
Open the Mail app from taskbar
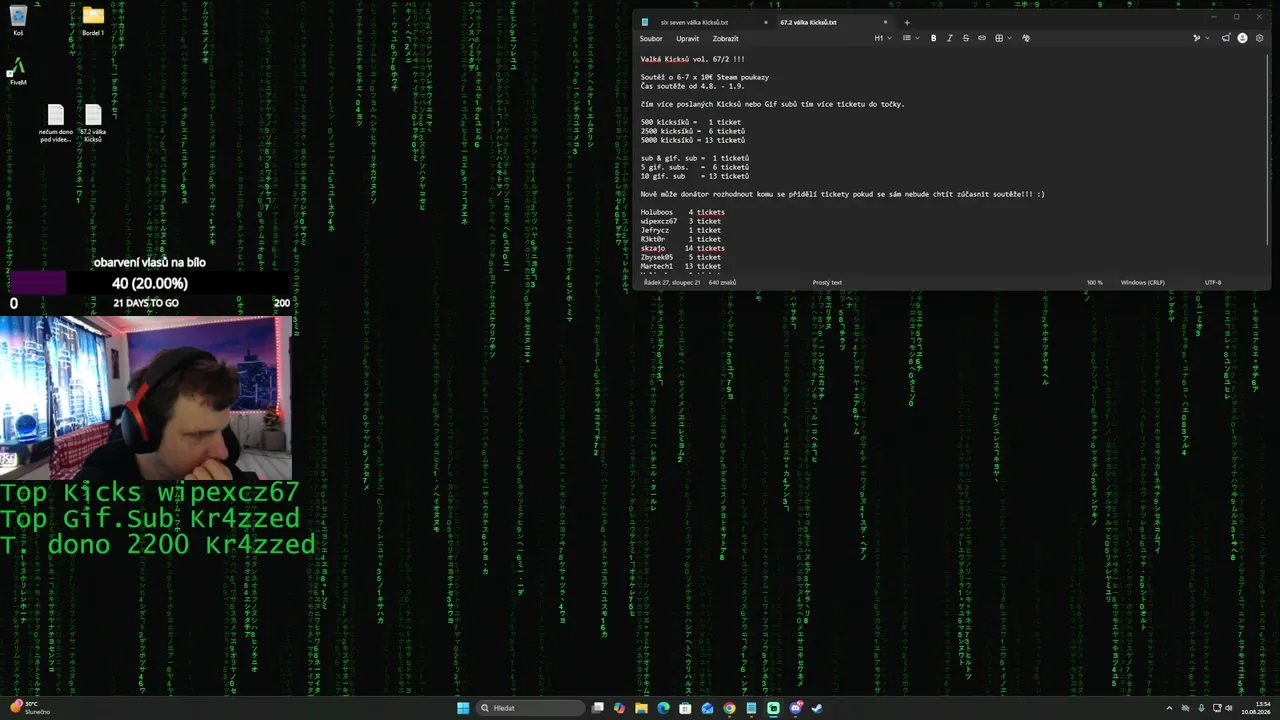click(707, 708)
